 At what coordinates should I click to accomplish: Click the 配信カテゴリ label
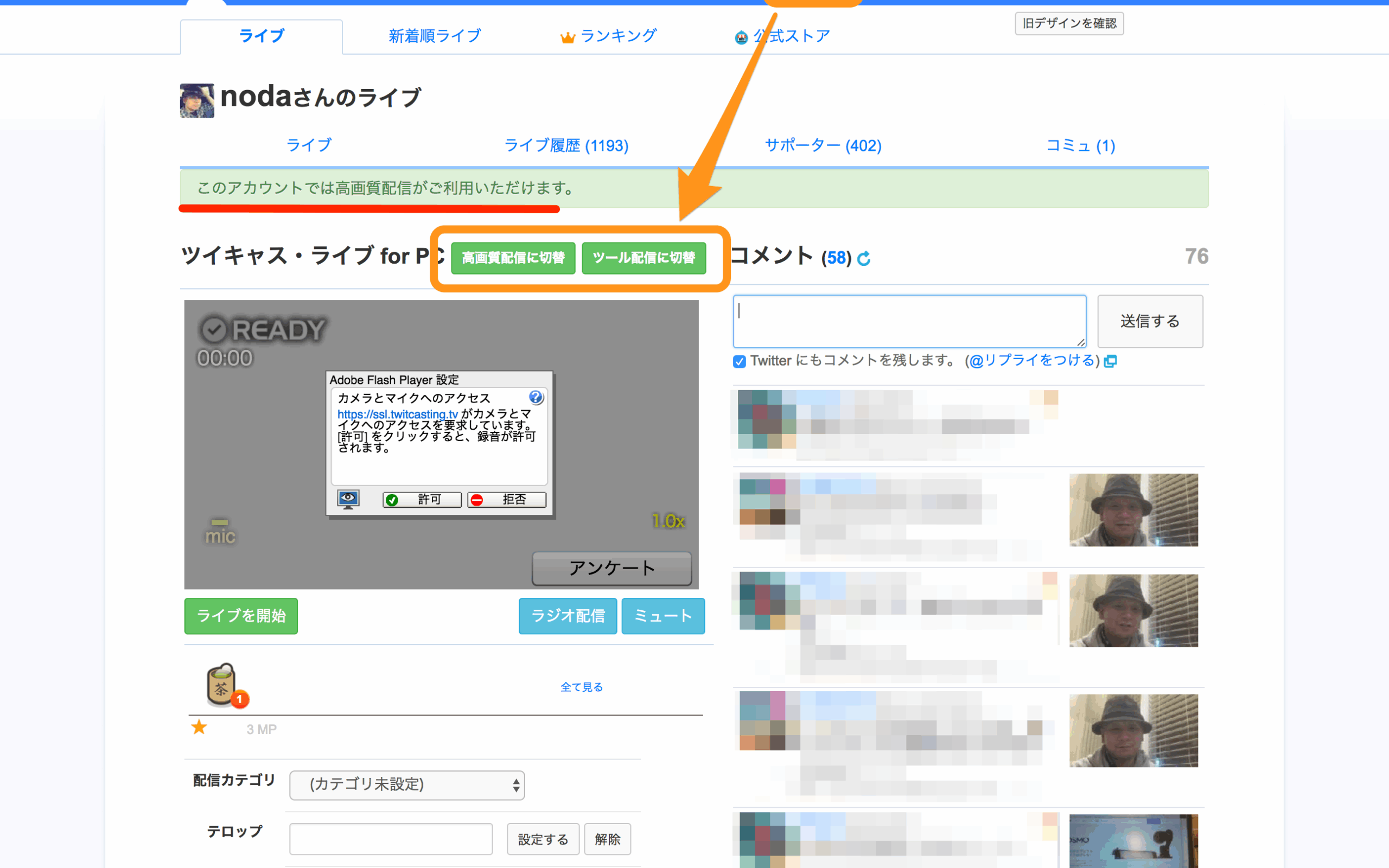tap(234, 781)
